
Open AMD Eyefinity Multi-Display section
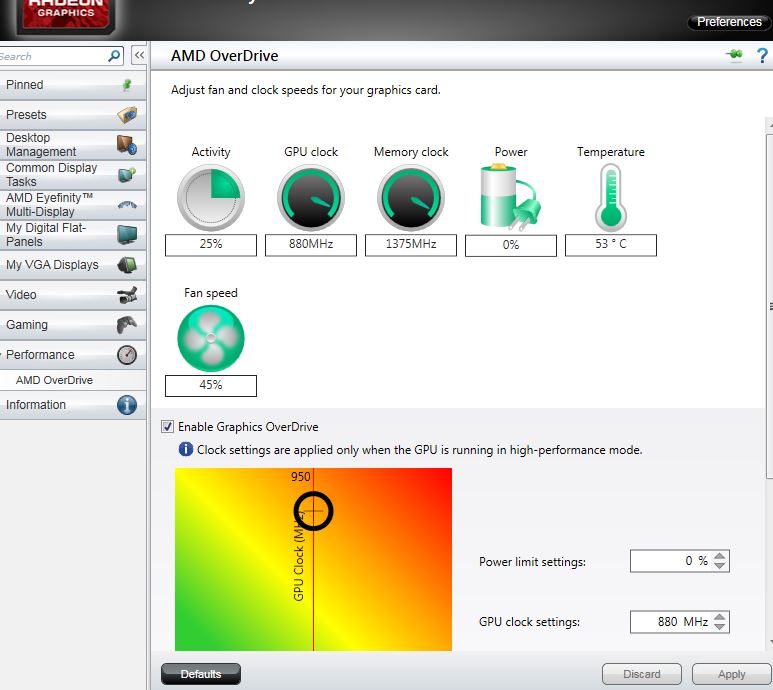point(72,205)
